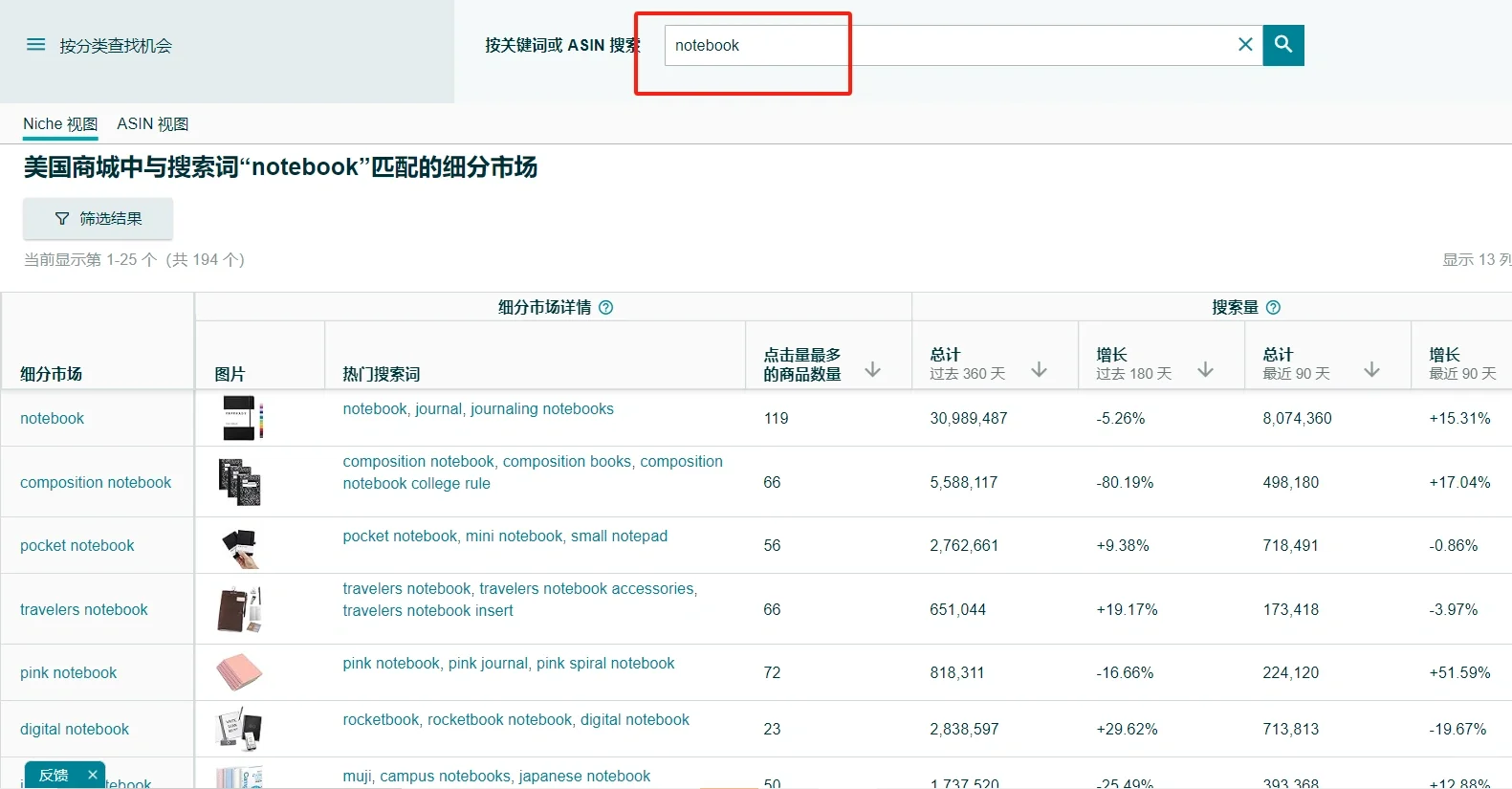Open the composition notebook niche link
The image size is (1512, 789).
[96, 482]
